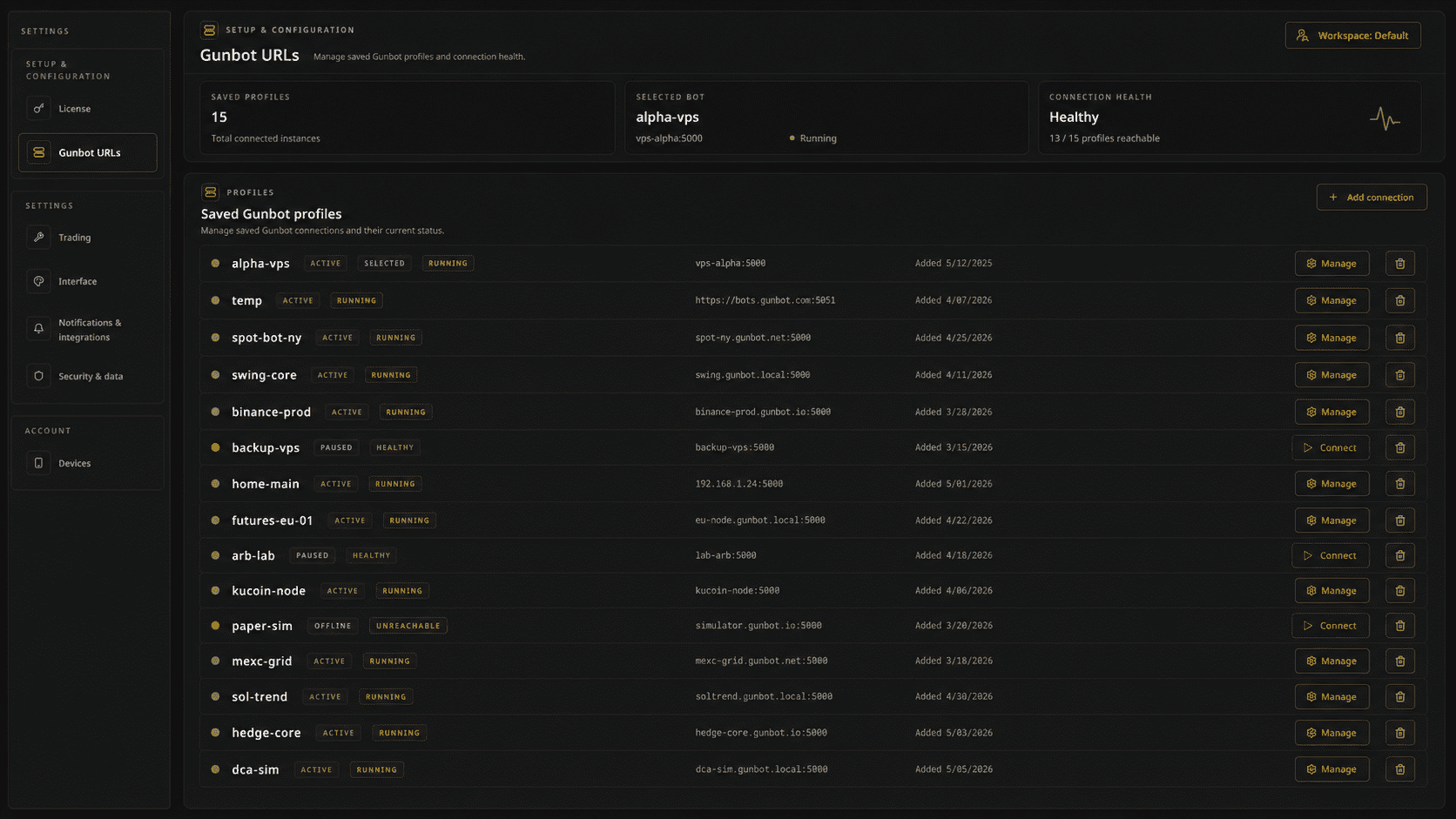Screen dimensions: 1456x819
Task: Click the License key icon in sidebar
Action: tap(38, 109)
